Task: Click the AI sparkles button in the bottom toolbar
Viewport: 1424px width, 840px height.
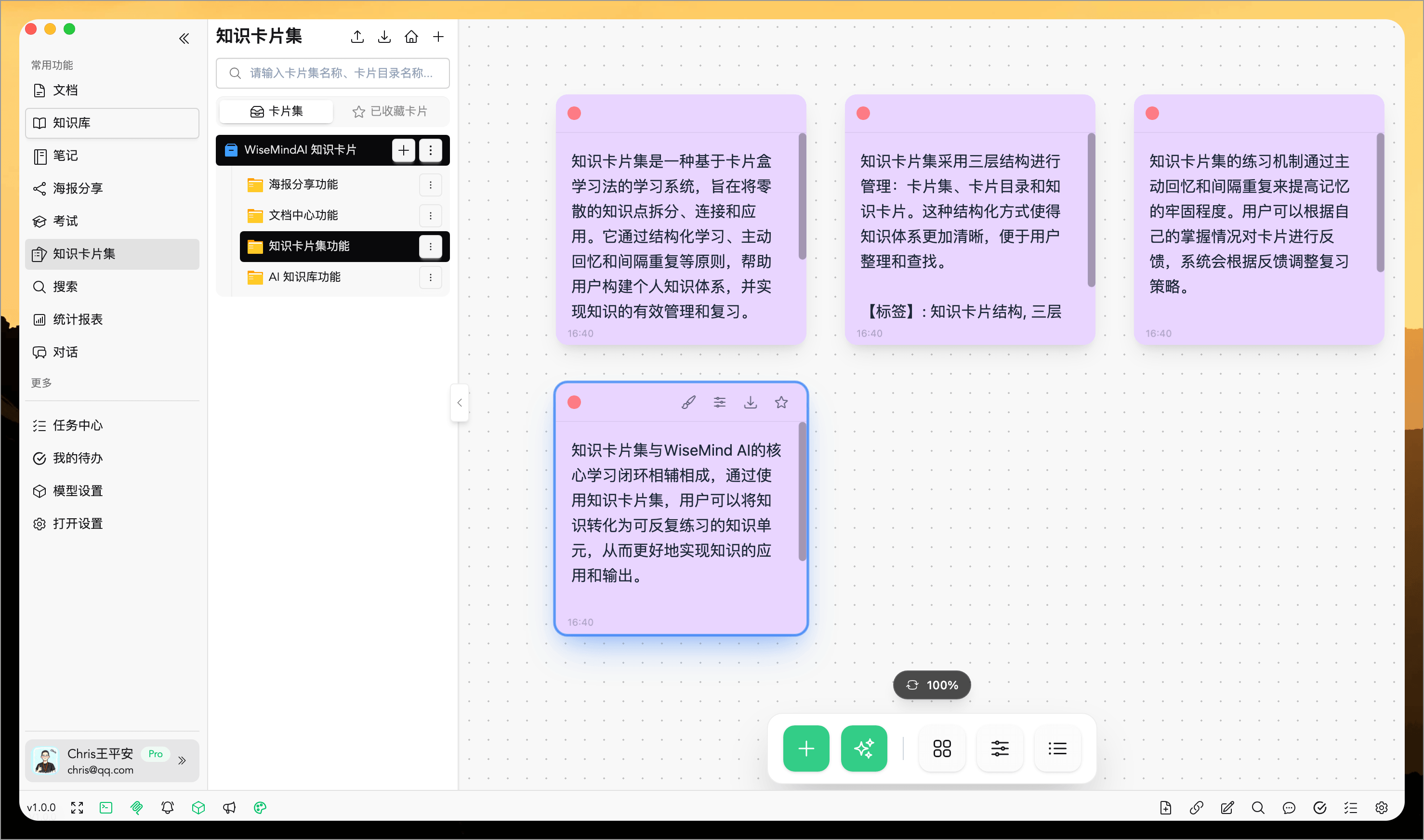Action: pos(864,748)
